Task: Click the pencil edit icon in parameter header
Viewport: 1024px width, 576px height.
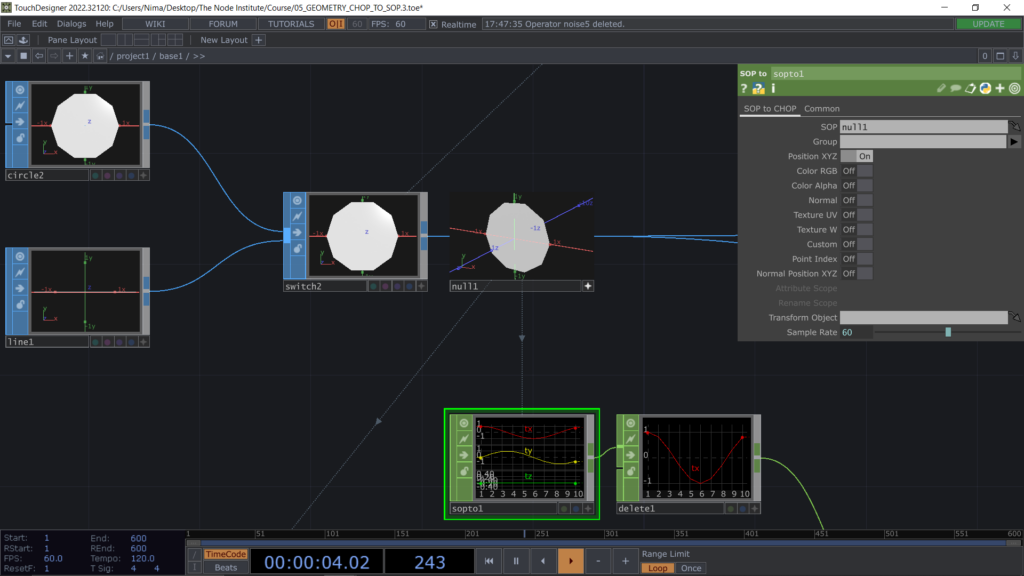Action: (x=941, y=88)
